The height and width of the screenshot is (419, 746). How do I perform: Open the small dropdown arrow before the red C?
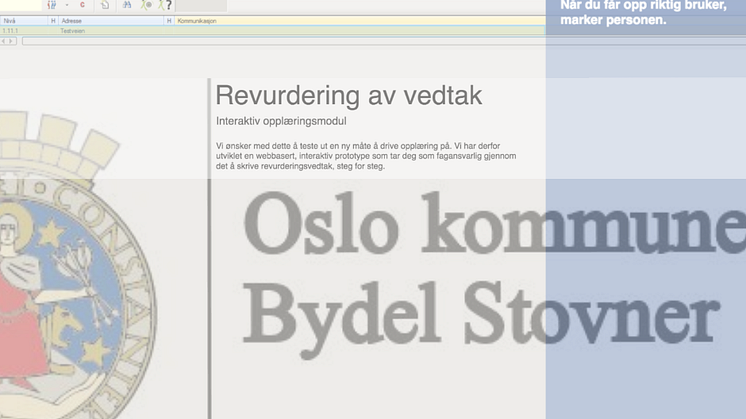tap(66, 5)
